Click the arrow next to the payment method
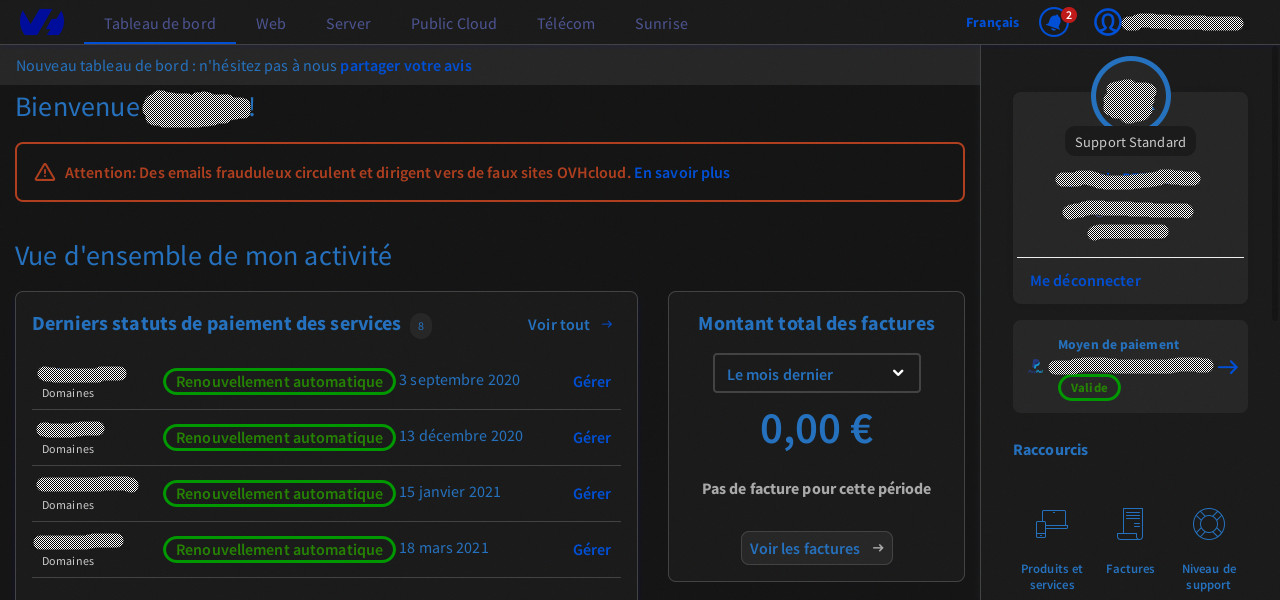This screenshot has height=600, width=1280. point(1227,367)
